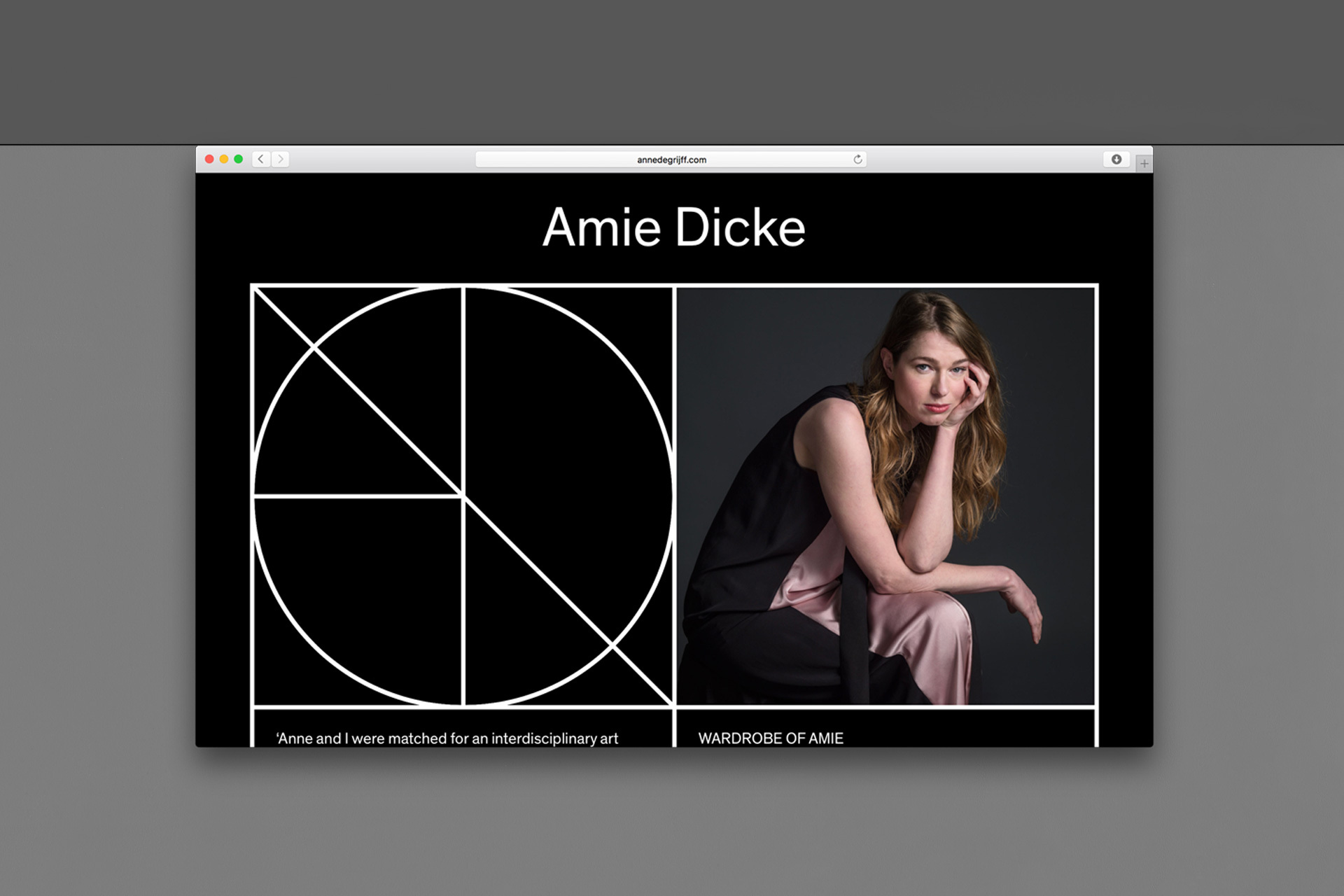Click the center intersection of the logo lines
The width and height of the screenshot is (1344, 896).
pyautogui.click(x=463, y=496)
